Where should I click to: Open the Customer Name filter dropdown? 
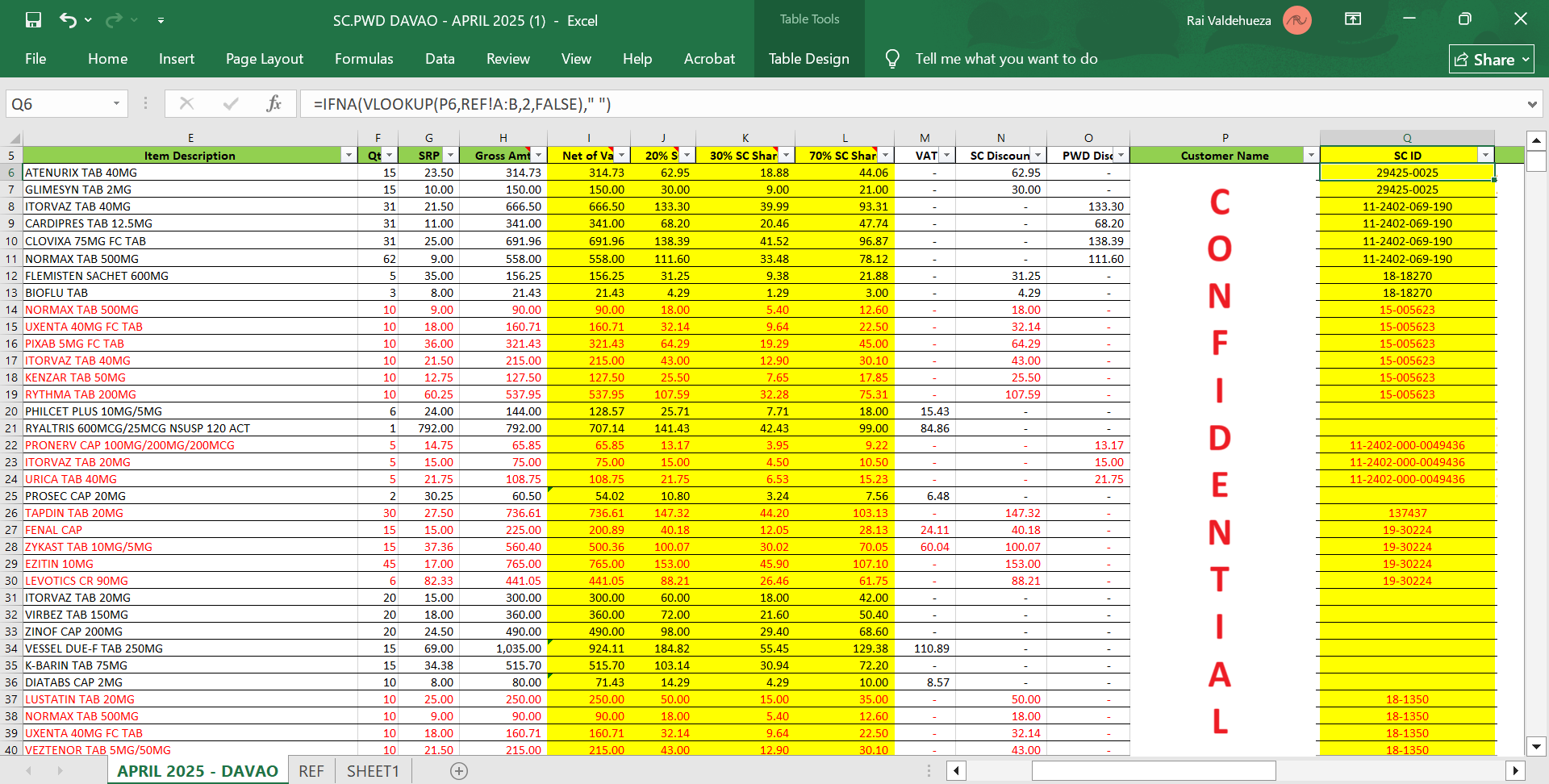(1311, 156)
